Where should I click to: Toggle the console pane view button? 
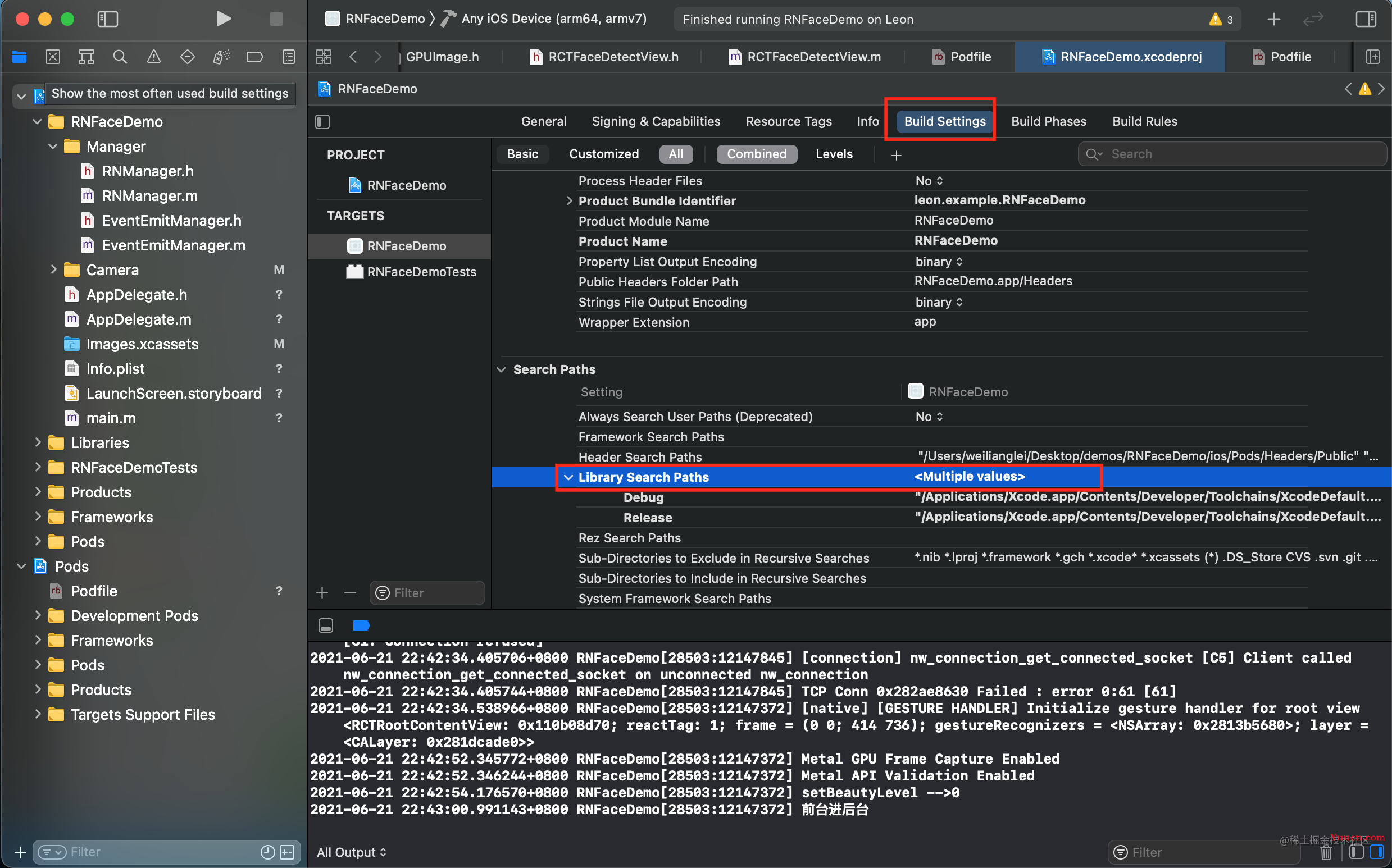pos(1376,852)
